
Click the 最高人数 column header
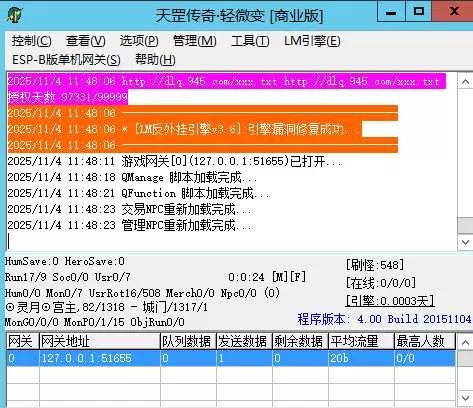pyautogui.click(x=425, y=341)
